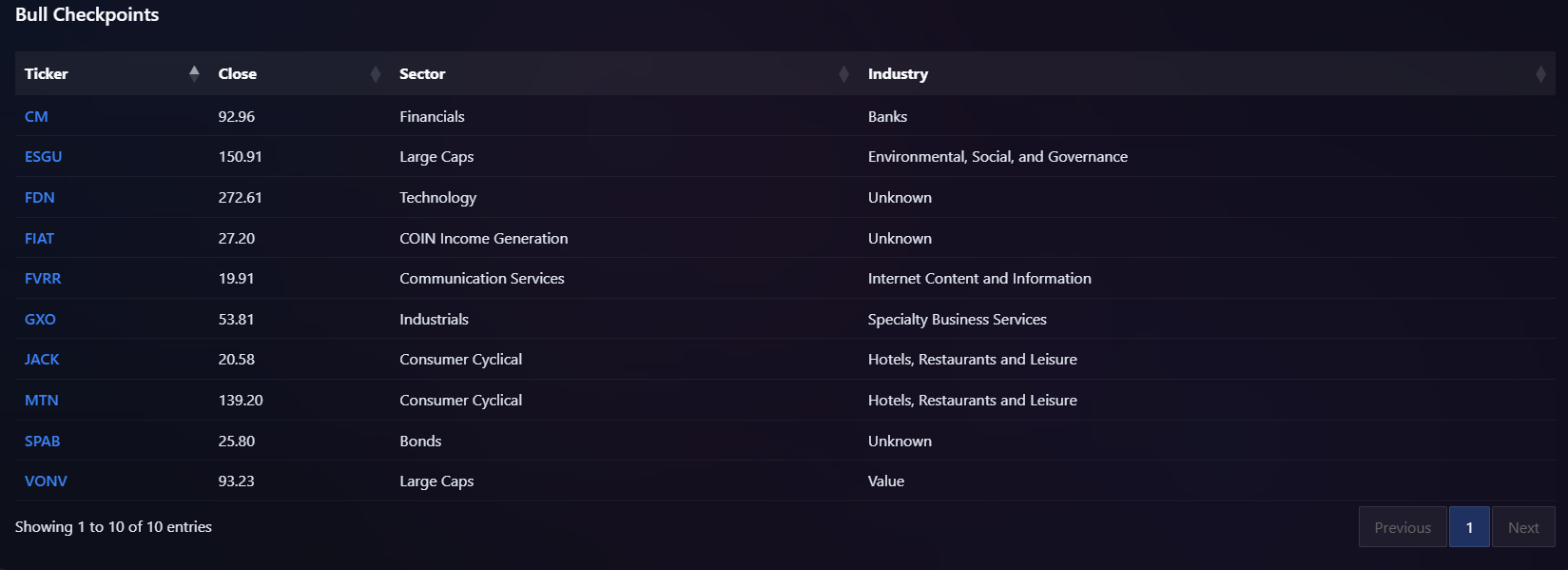This screenshot has width=1568, height=570.
Task: Select page 1 in pagination
Action: [x=1469, y=527]
